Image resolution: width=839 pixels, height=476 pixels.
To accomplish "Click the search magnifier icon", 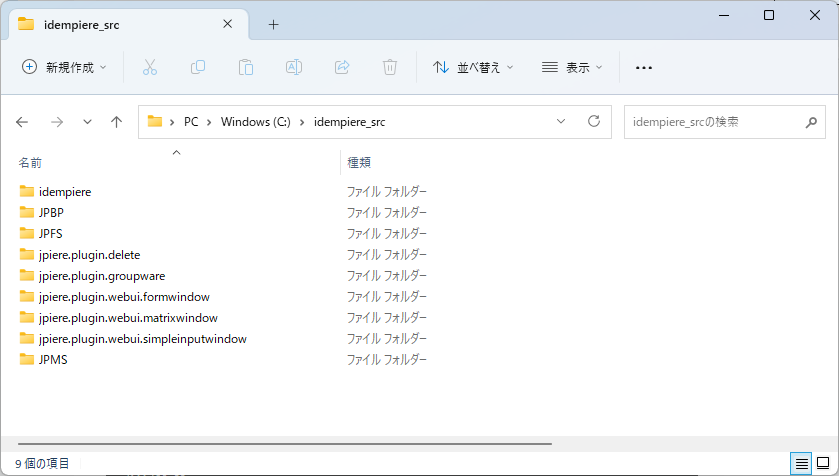I will click(x=811, y=122).
